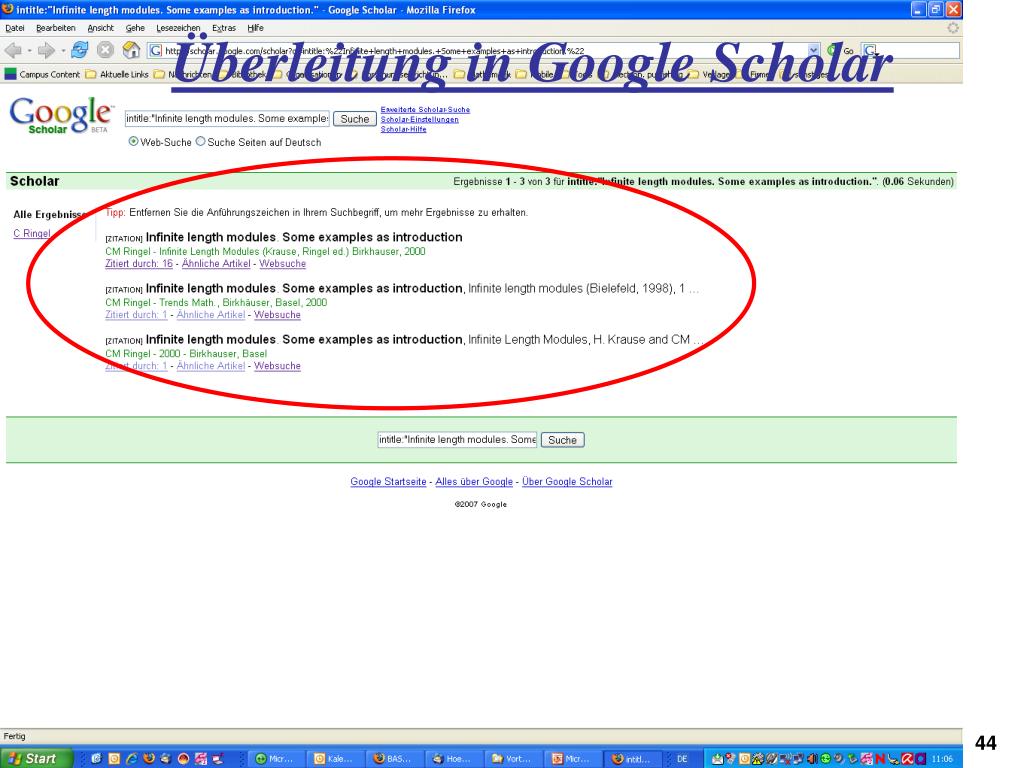Open the Aktuelle Links bookmark folder

[117, 74]
